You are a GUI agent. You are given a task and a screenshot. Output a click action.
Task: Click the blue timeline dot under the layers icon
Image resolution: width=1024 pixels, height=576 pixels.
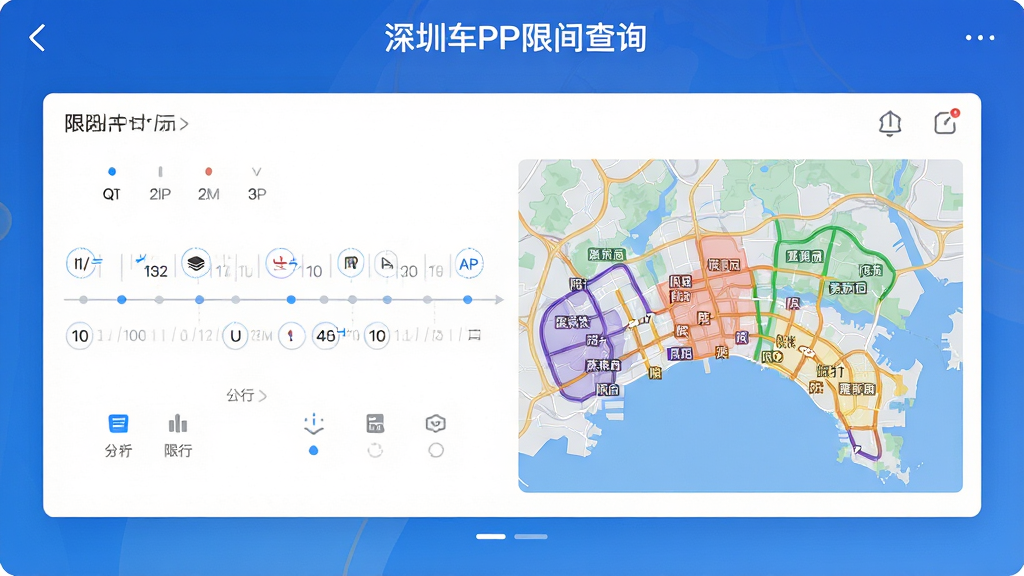199,300
